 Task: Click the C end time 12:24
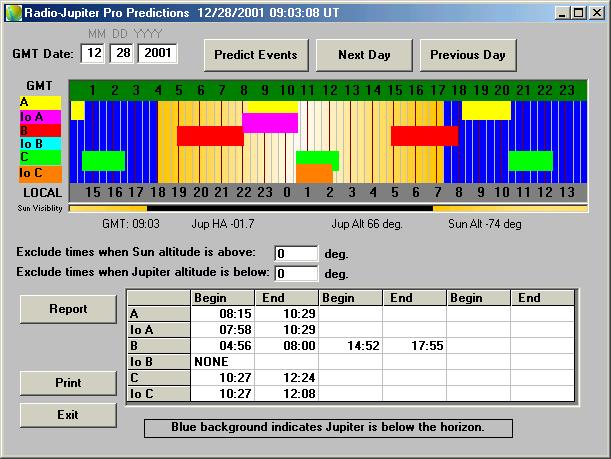pyautogui.click(x=286, y=378)
